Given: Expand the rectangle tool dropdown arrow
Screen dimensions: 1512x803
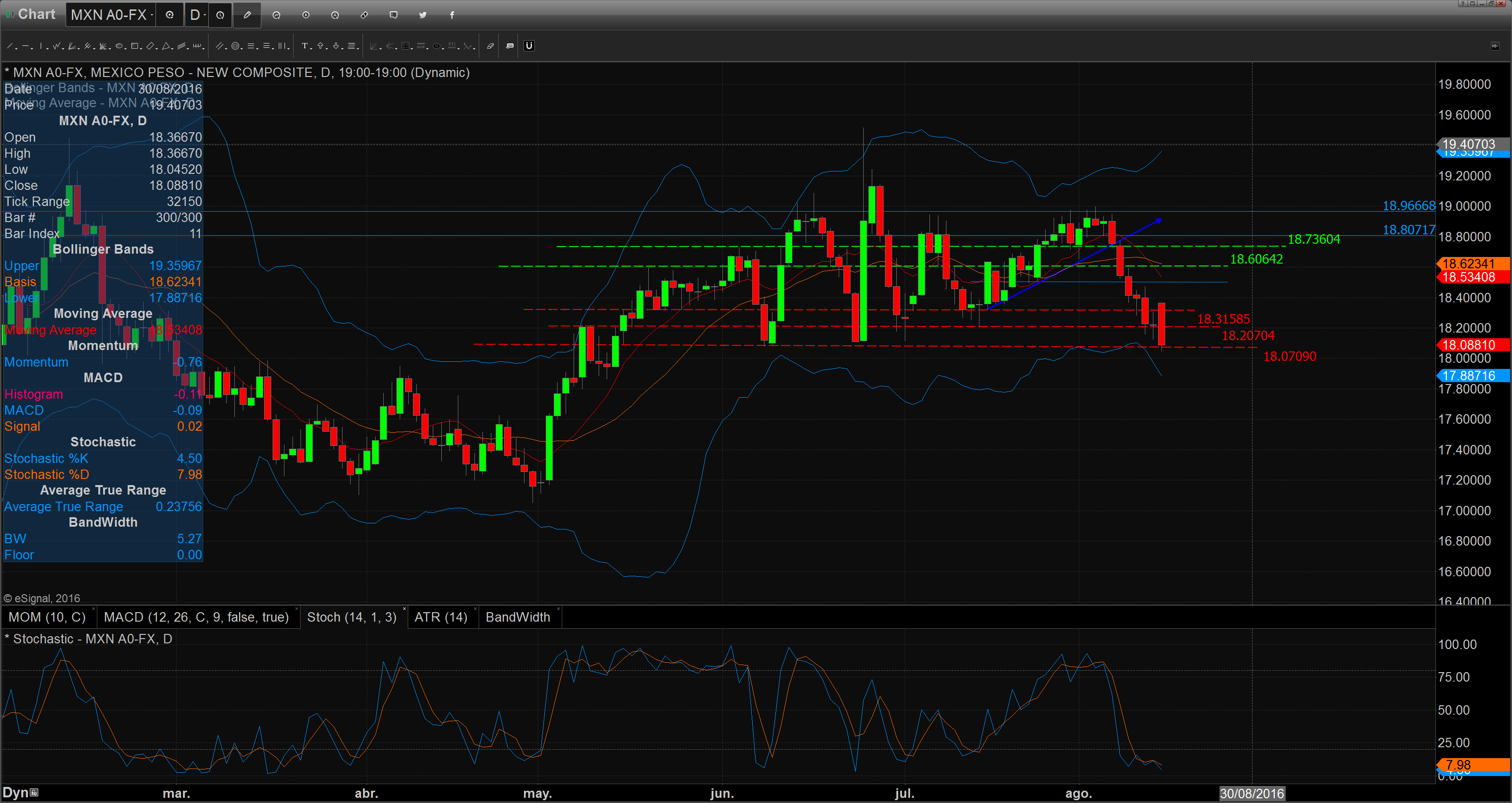Looking at the screenshot, I should (141, 49).
